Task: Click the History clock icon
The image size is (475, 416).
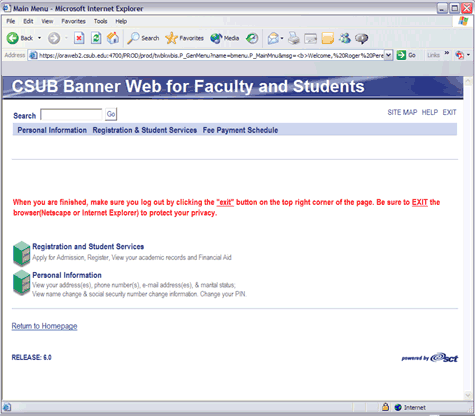Action: pyautogui.click(x=252, y=38)
